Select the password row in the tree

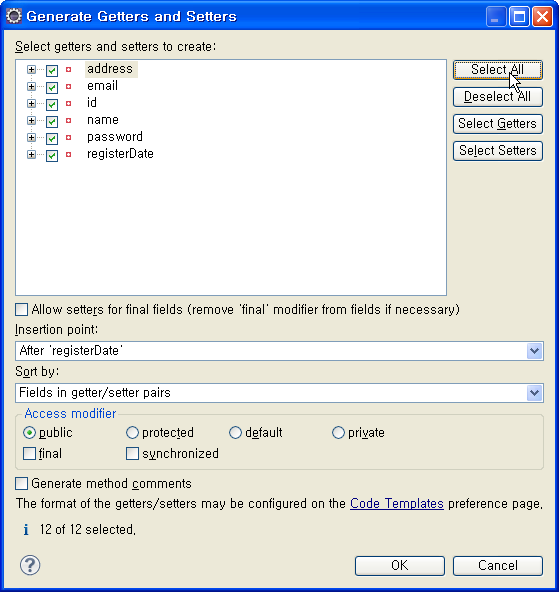115,137
